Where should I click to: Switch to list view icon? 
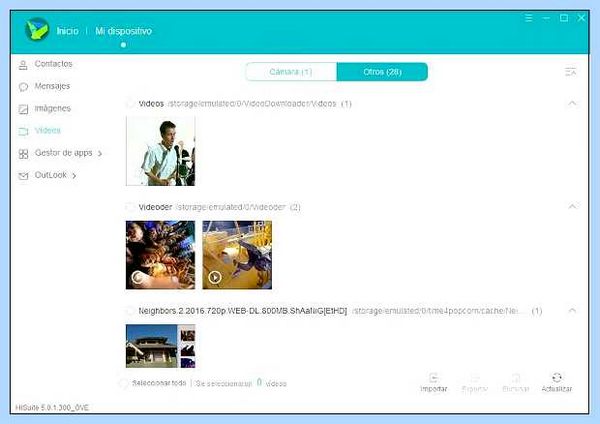click(571, 72)
